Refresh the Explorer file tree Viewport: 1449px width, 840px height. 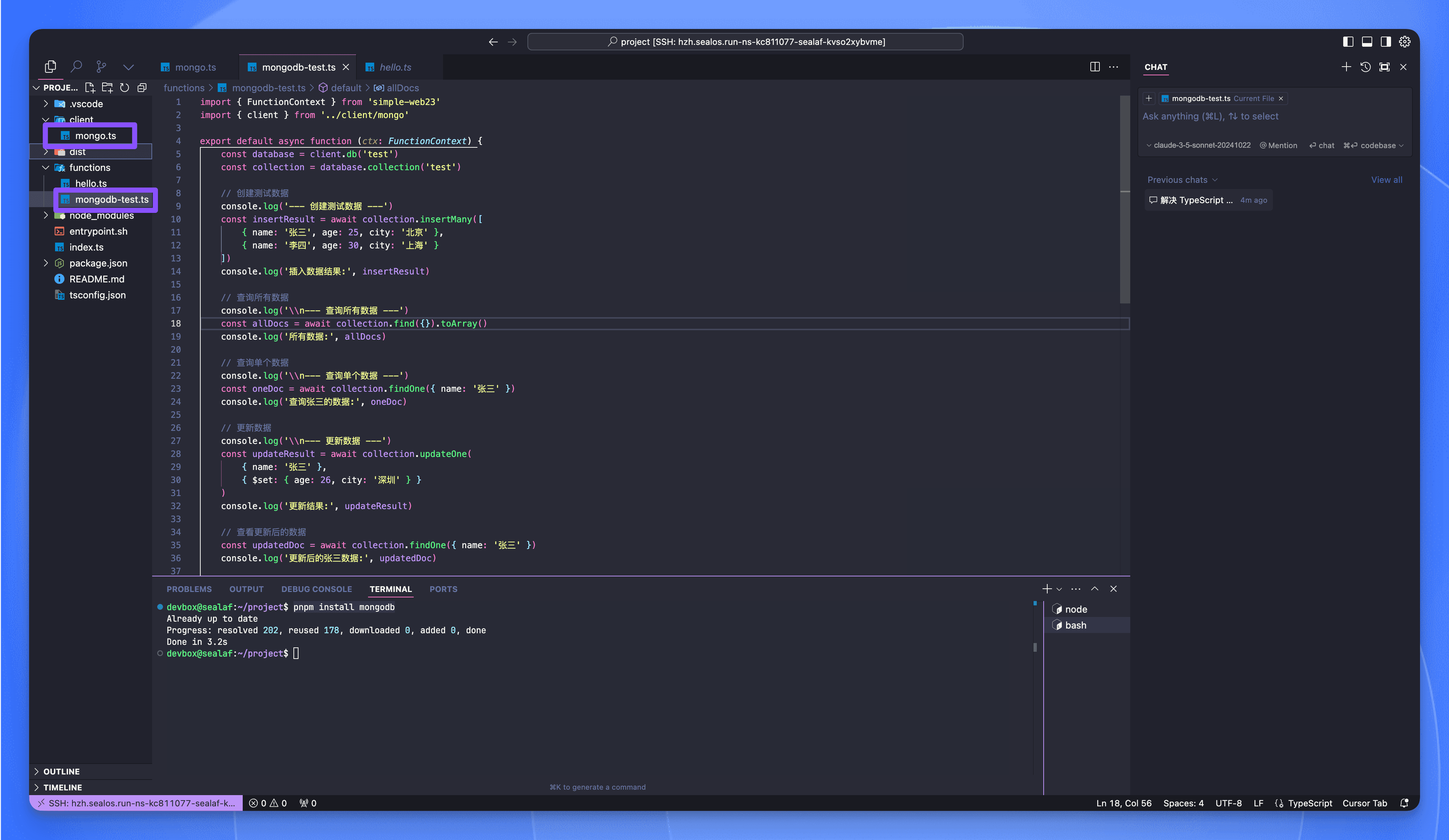tap(125, 87)
